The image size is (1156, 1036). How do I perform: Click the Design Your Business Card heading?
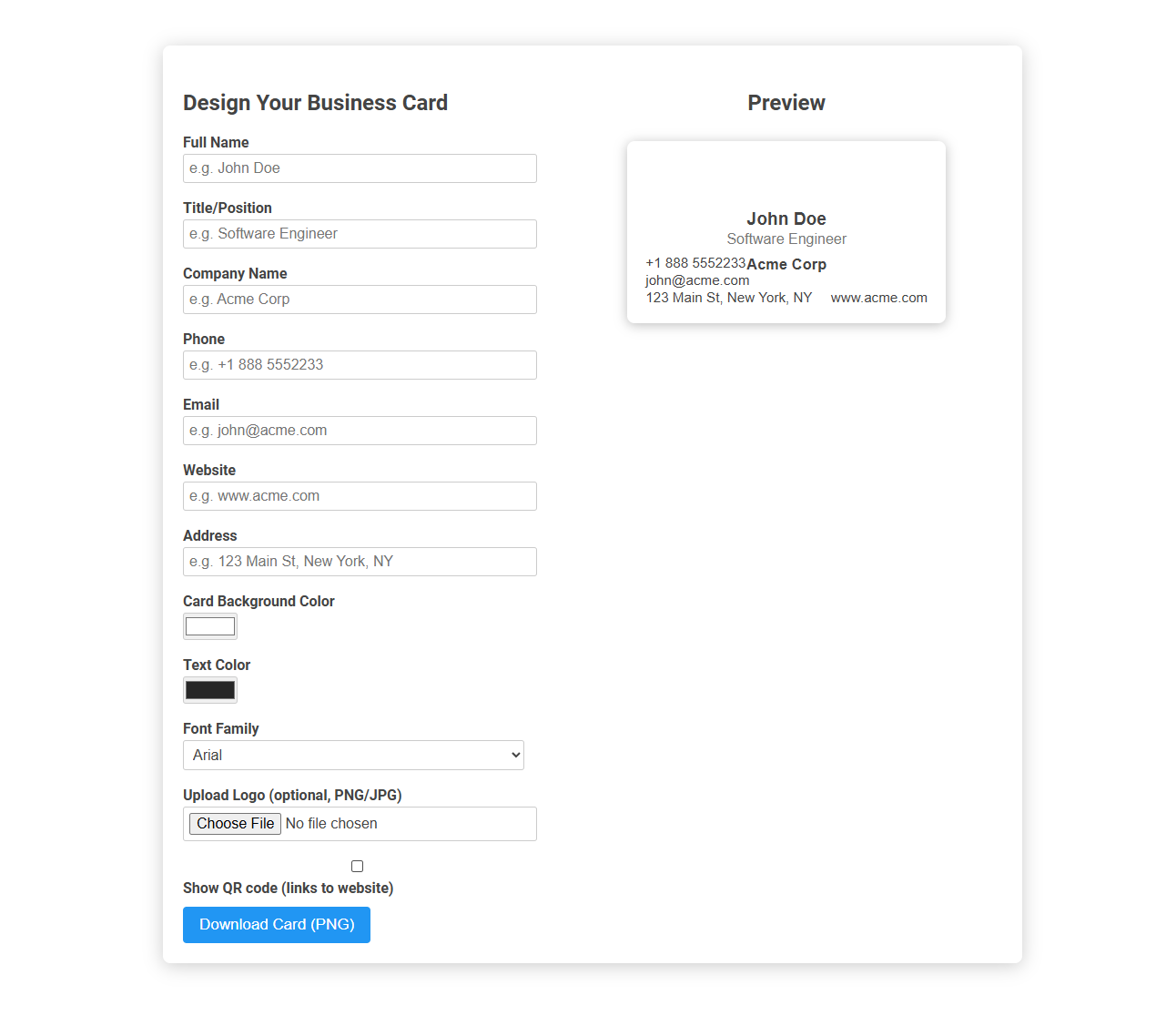tap(315, 103)
